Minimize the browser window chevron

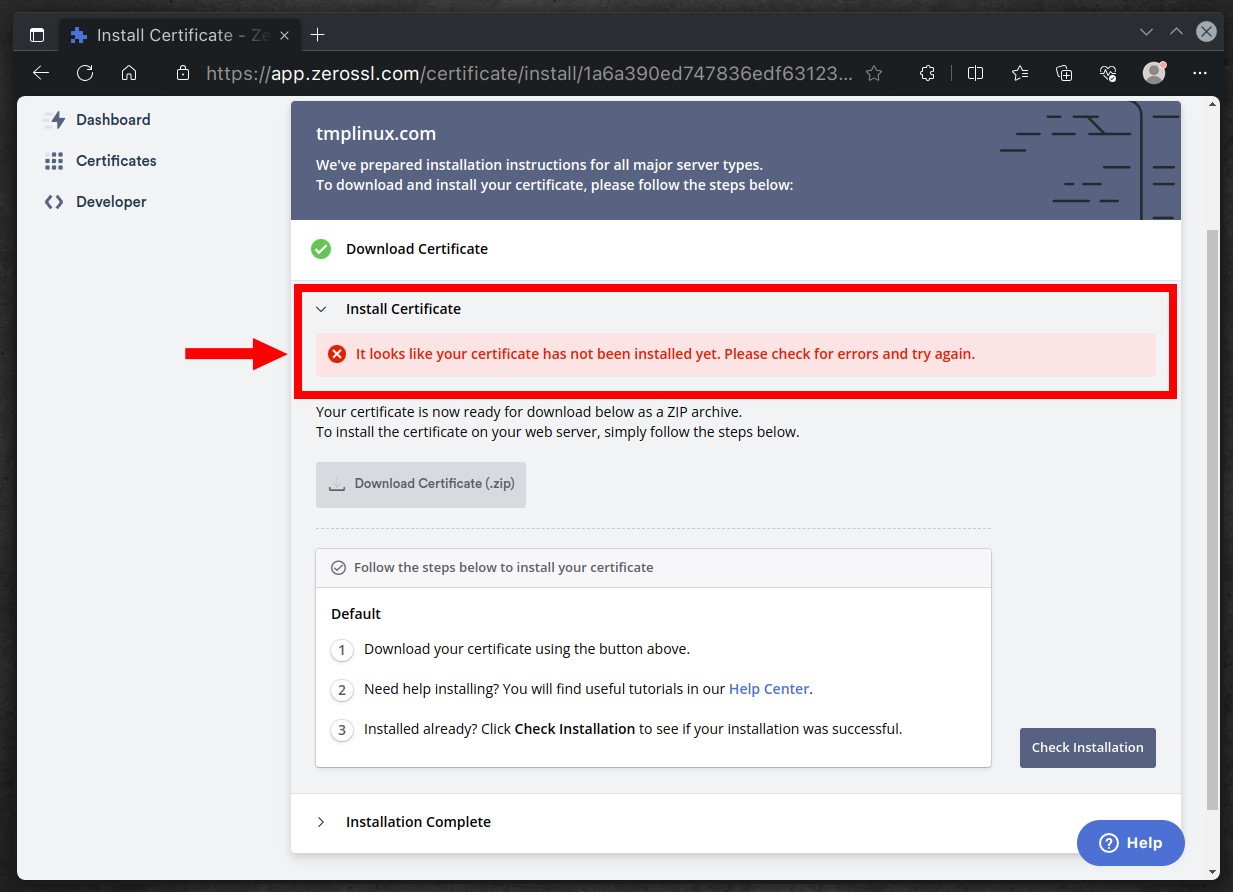(x=1147, y=32)
